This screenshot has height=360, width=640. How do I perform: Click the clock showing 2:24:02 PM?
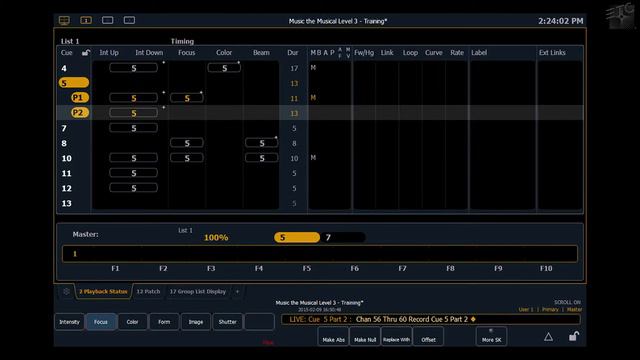point(560,21)
